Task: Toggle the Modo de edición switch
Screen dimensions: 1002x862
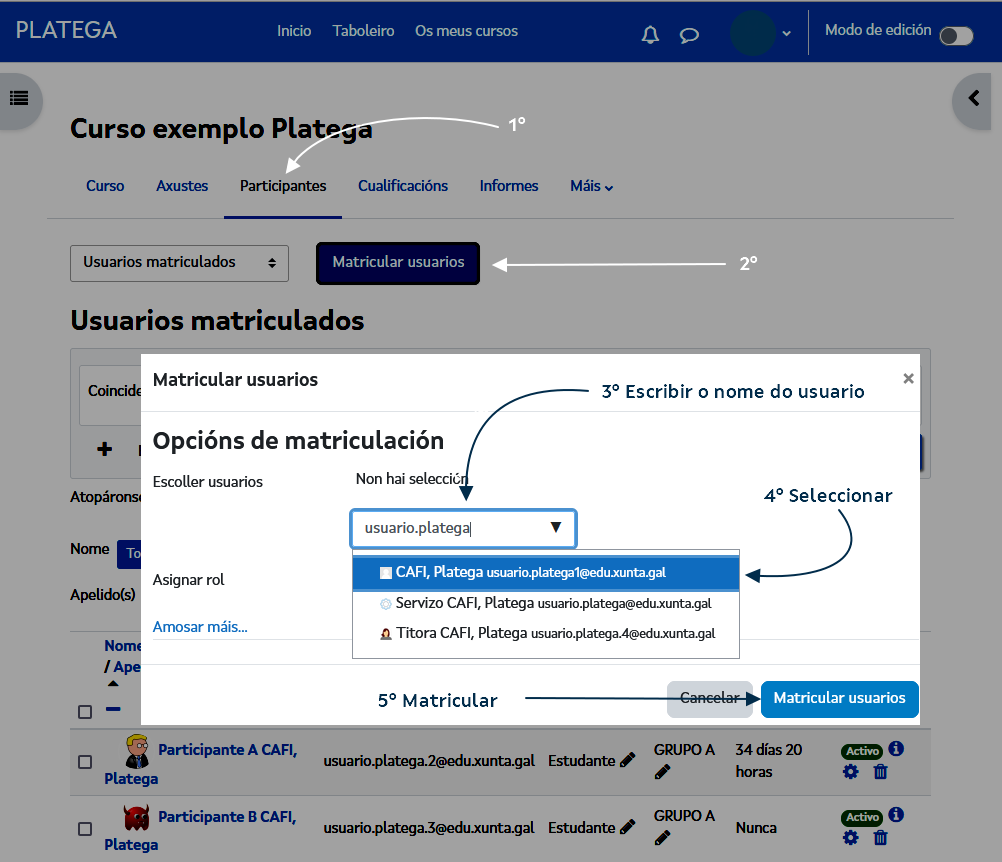Action: 956,33
